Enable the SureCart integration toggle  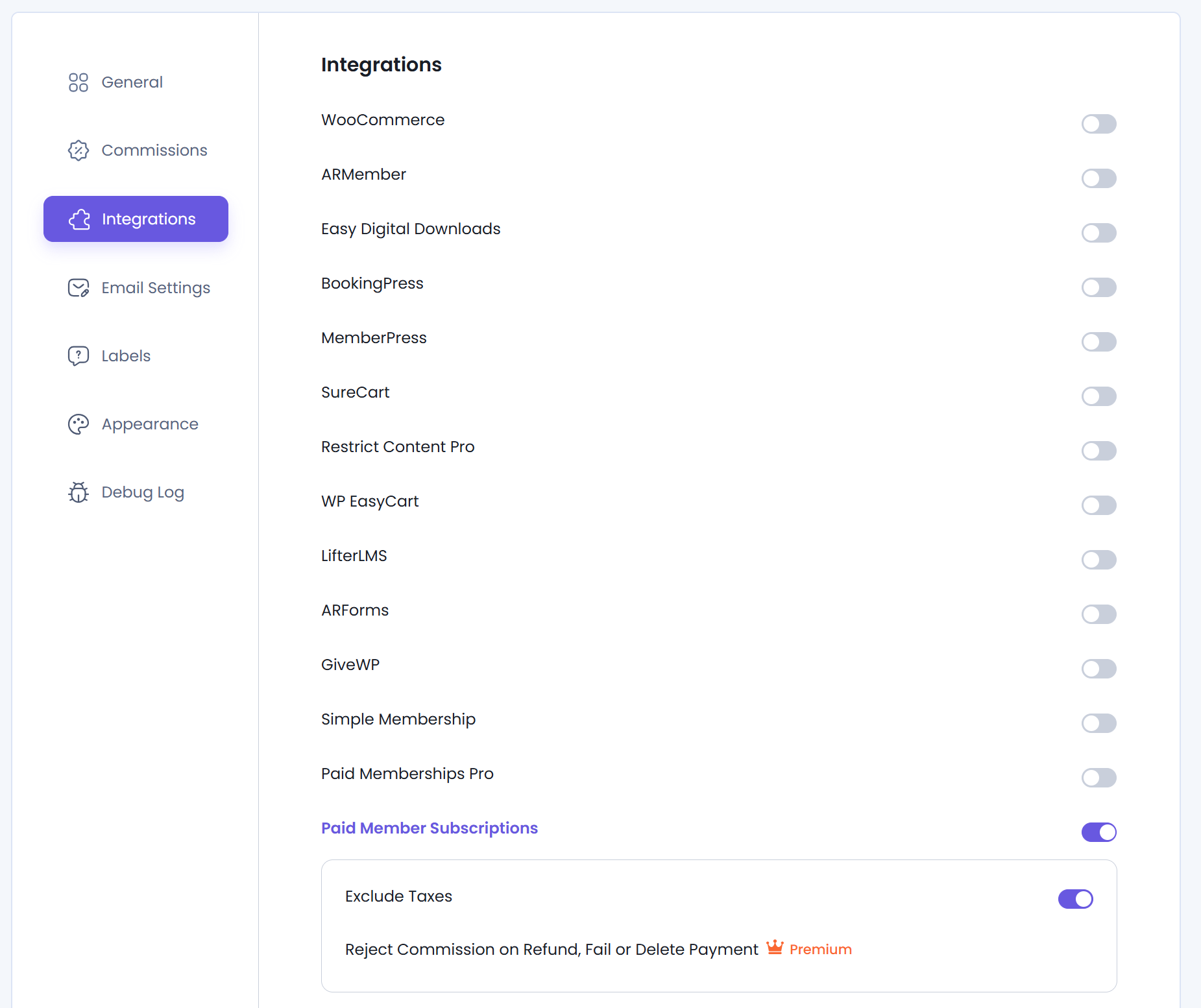pyautogui.click(x=1098, y=396)
